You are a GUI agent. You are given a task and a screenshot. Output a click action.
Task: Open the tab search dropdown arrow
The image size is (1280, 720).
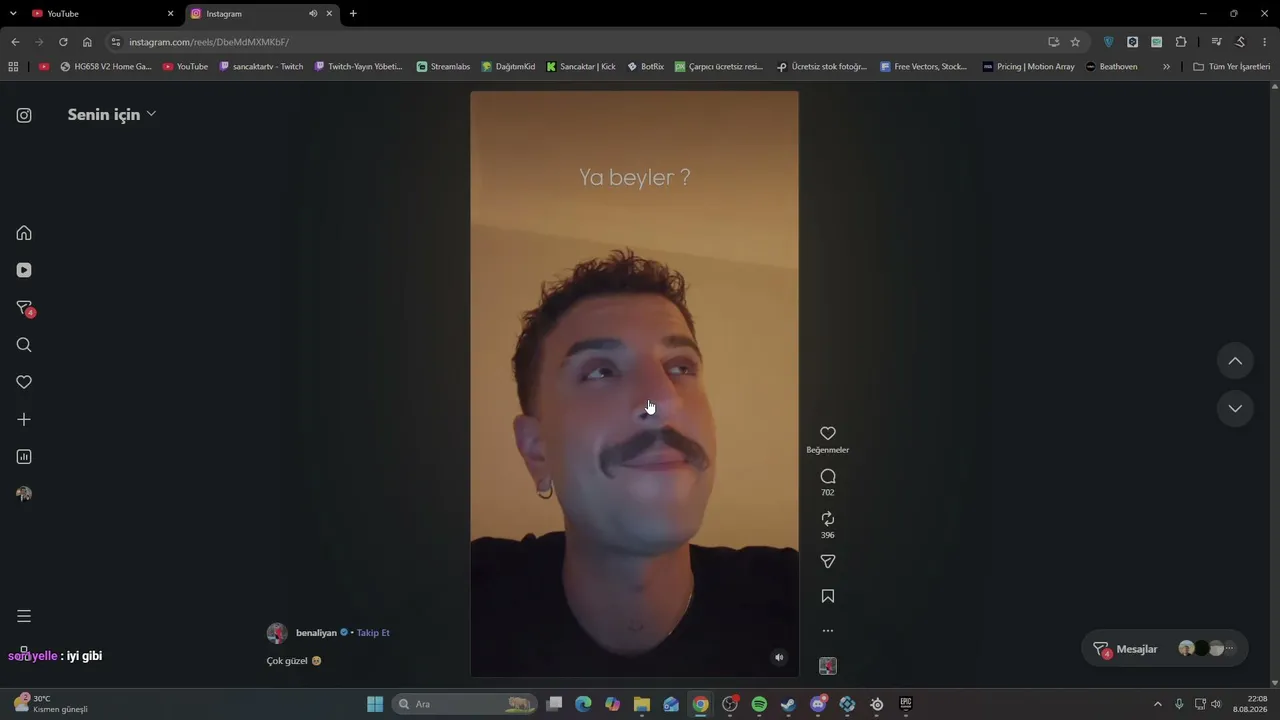(13, 14)
